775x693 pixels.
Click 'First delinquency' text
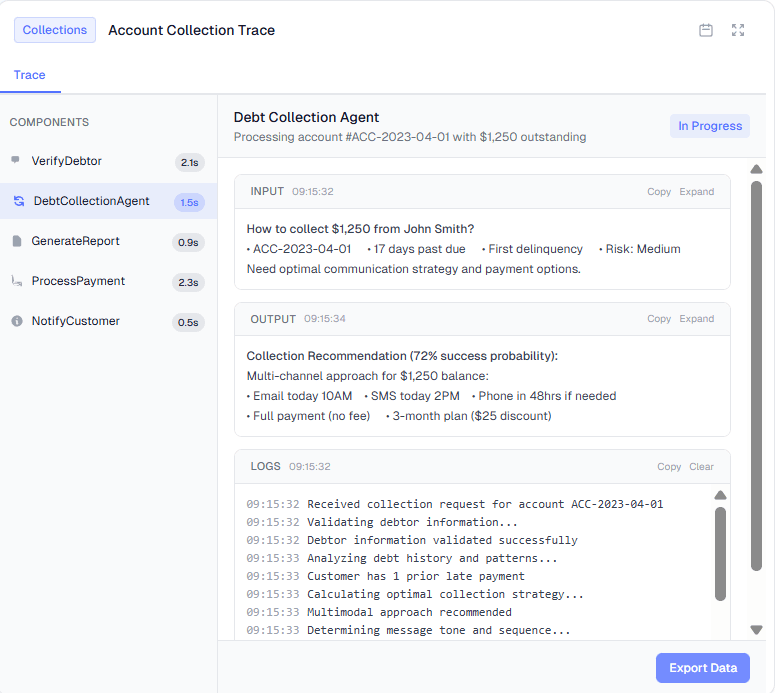(x=536, y=249)
